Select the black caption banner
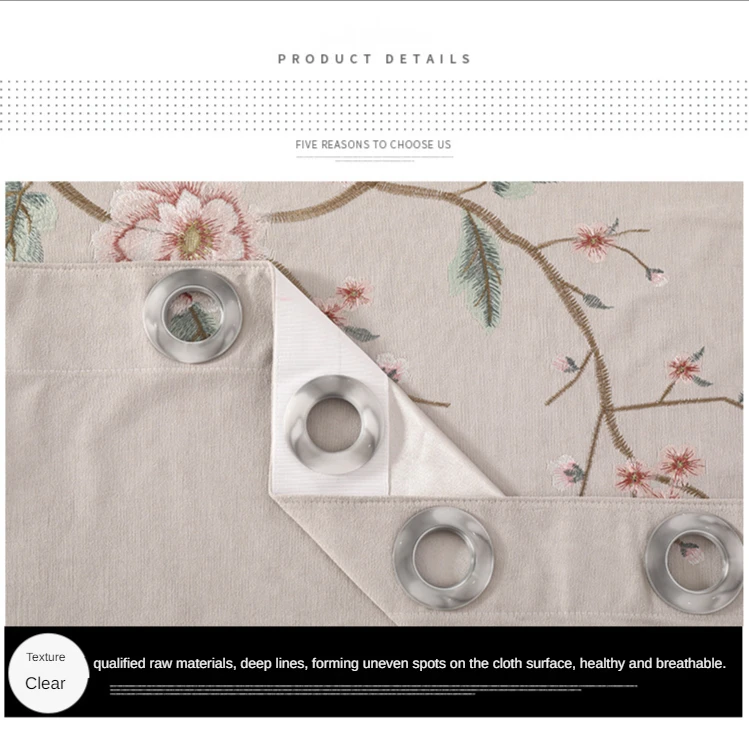Screen dimensions: 749x732 click(x=374, y=672)
